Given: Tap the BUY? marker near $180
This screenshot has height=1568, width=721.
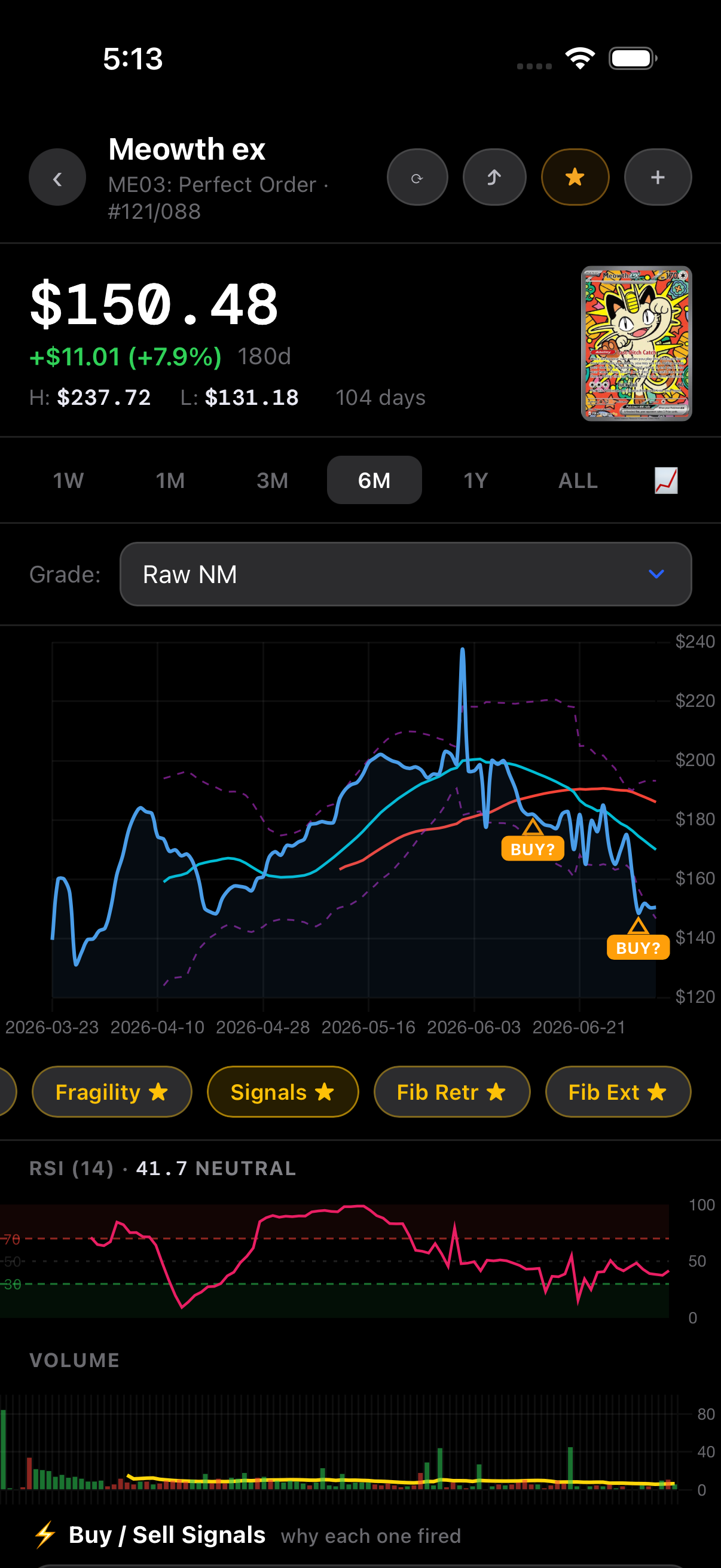Looking at the screenshot, I should tap(533, 848).
